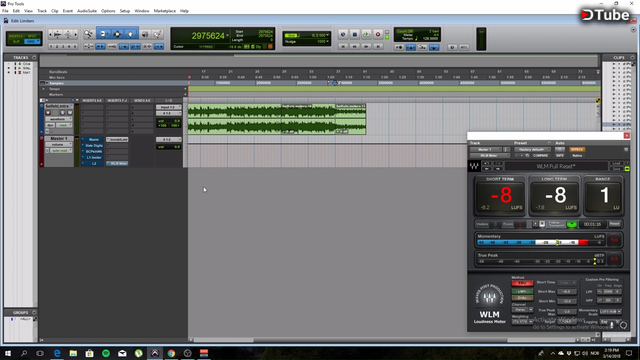640x360 pixels.
Task: Select the Scrubber speaker tool
Action: pyautogui.click(x=145, y=34)
